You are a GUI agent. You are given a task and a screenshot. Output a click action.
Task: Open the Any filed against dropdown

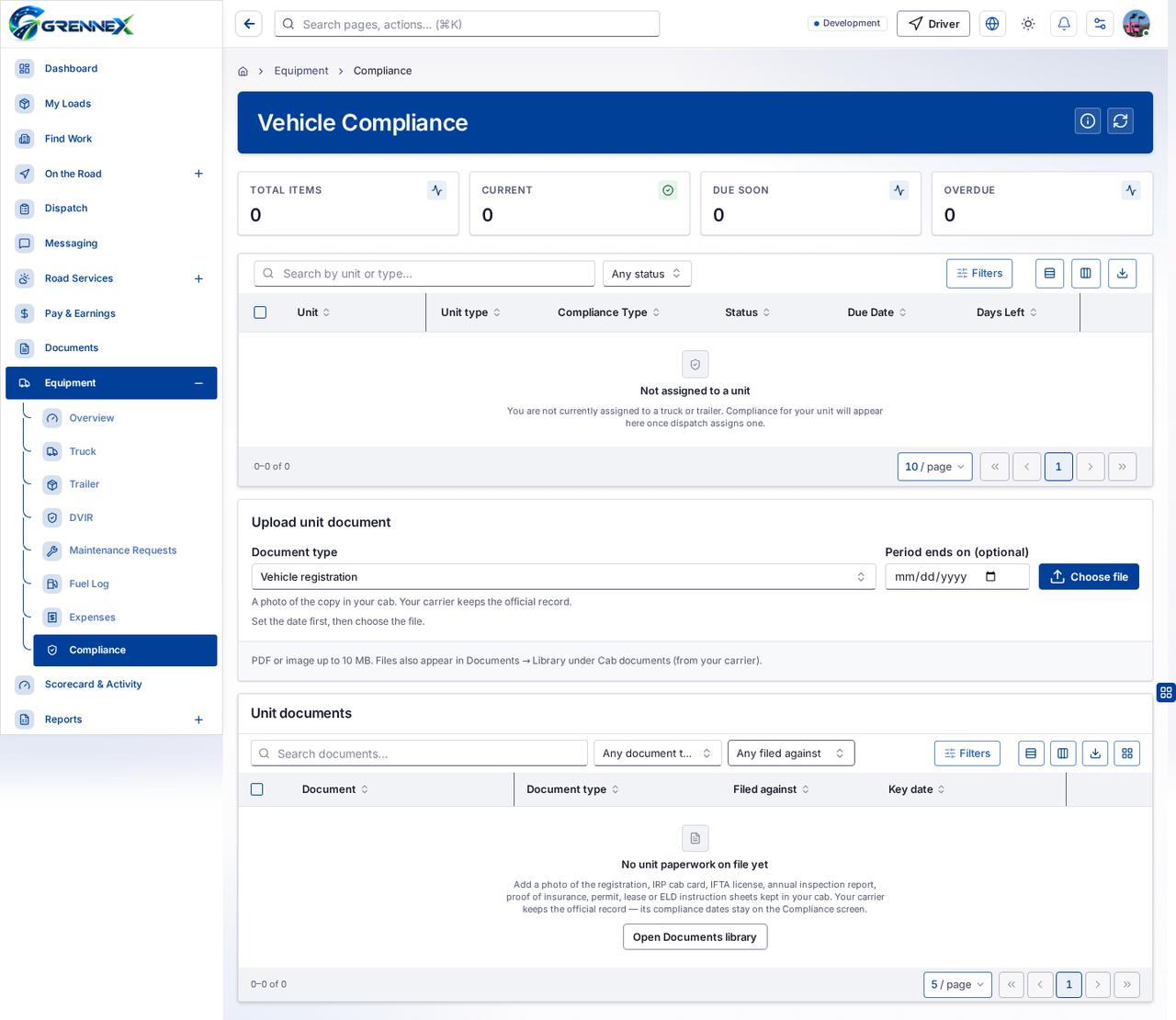791,754
